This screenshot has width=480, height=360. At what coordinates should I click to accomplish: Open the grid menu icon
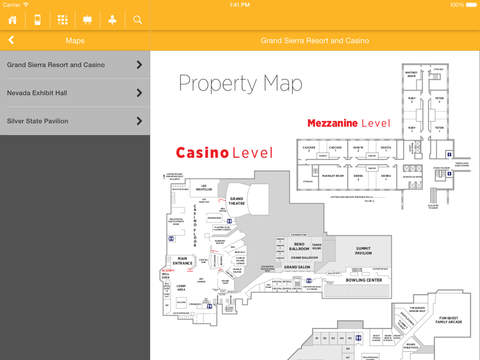62,20
